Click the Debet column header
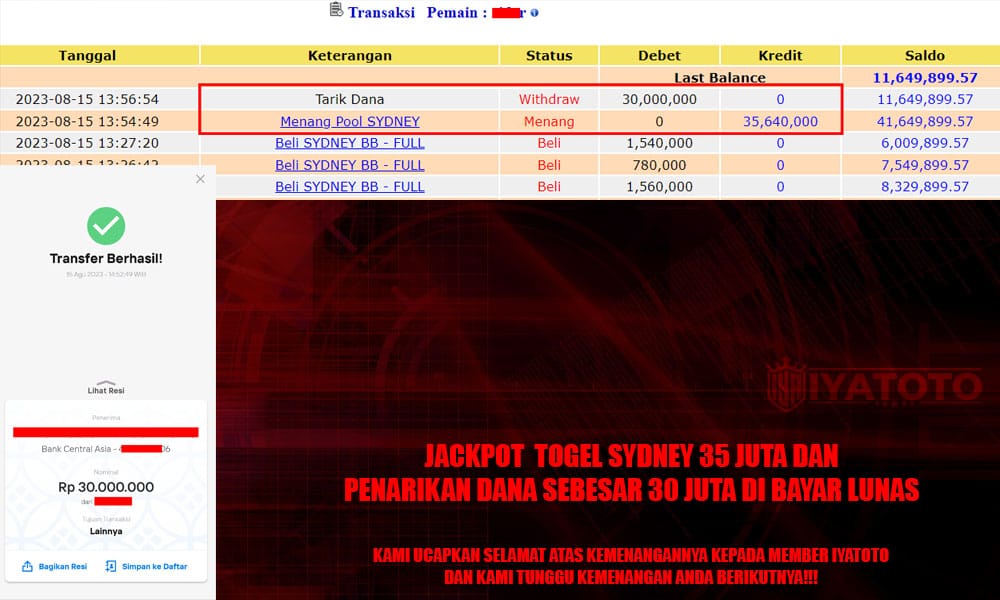The image size is (1000, 600). 659,56
